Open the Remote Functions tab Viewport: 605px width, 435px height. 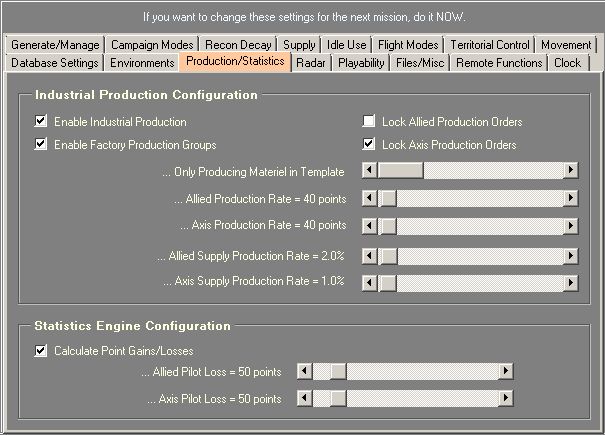click(499, 62)
